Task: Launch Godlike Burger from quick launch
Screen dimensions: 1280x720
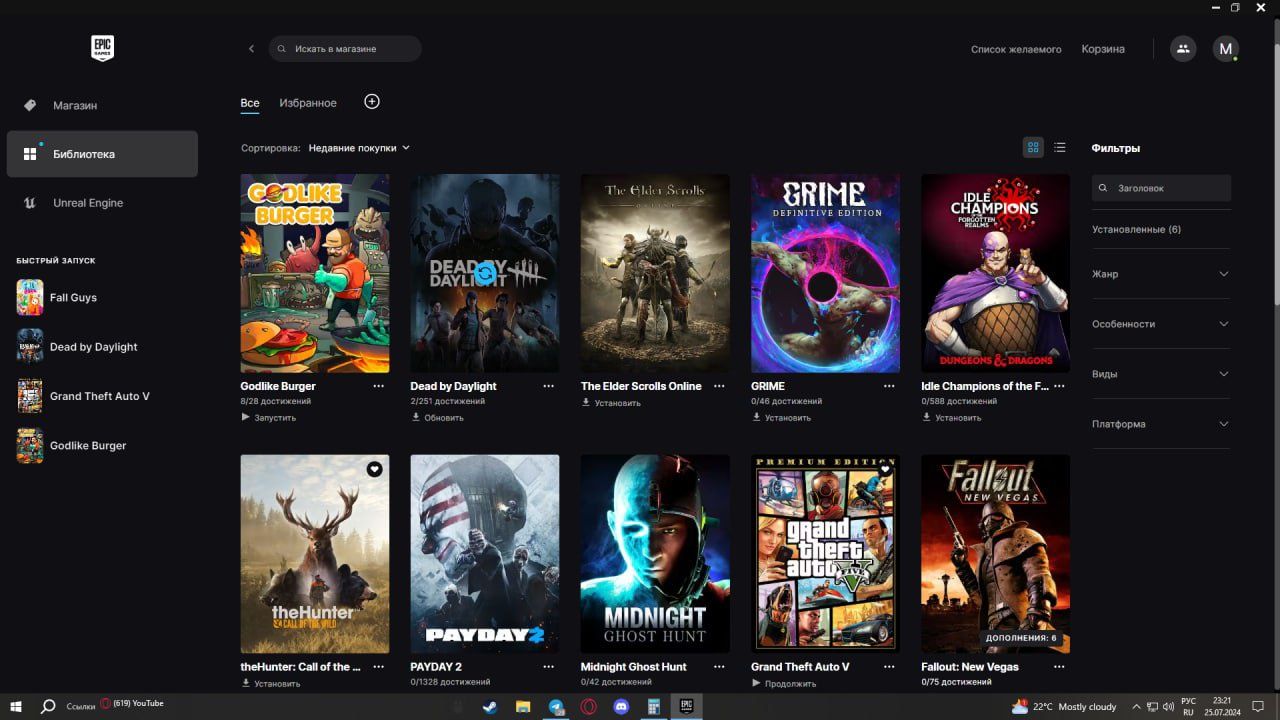Action: (x=102, y=445)
